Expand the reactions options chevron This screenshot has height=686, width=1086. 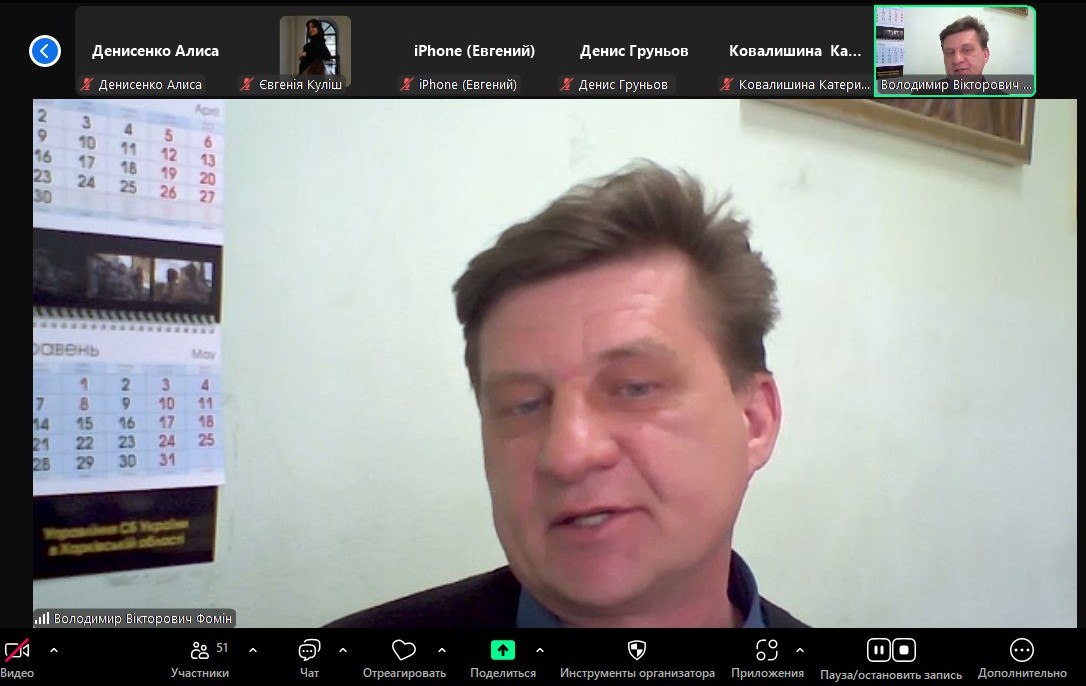point(442,650)
